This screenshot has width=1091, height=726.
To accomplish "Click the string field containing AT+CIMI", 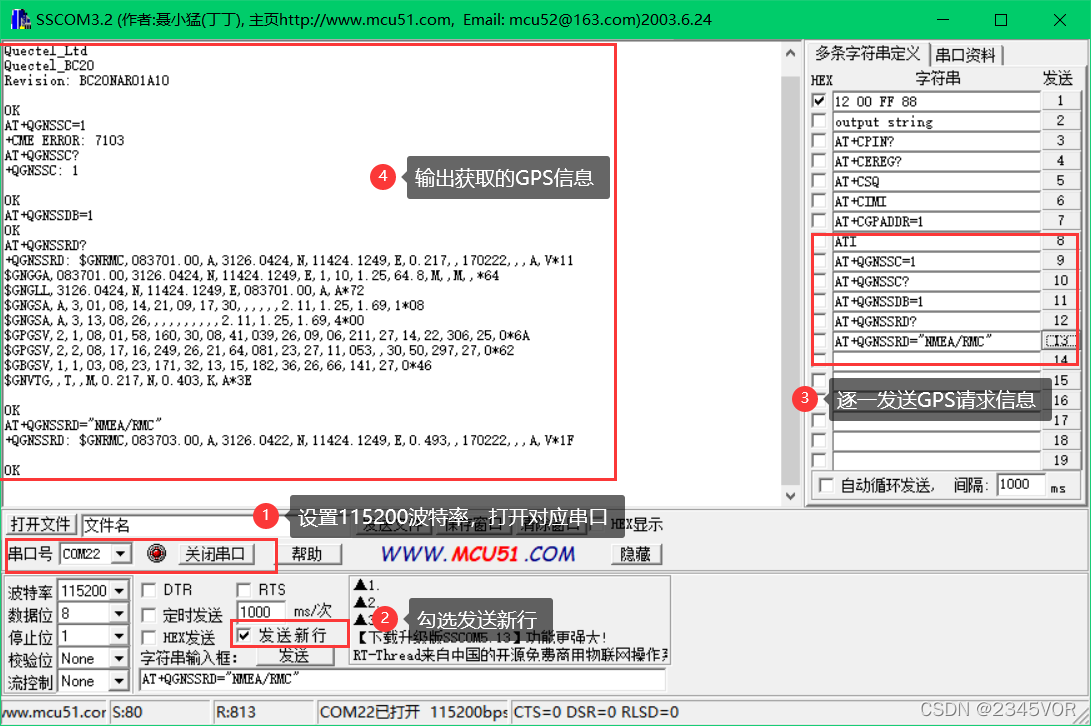I will pyautogui.click(x=936, y=201).
